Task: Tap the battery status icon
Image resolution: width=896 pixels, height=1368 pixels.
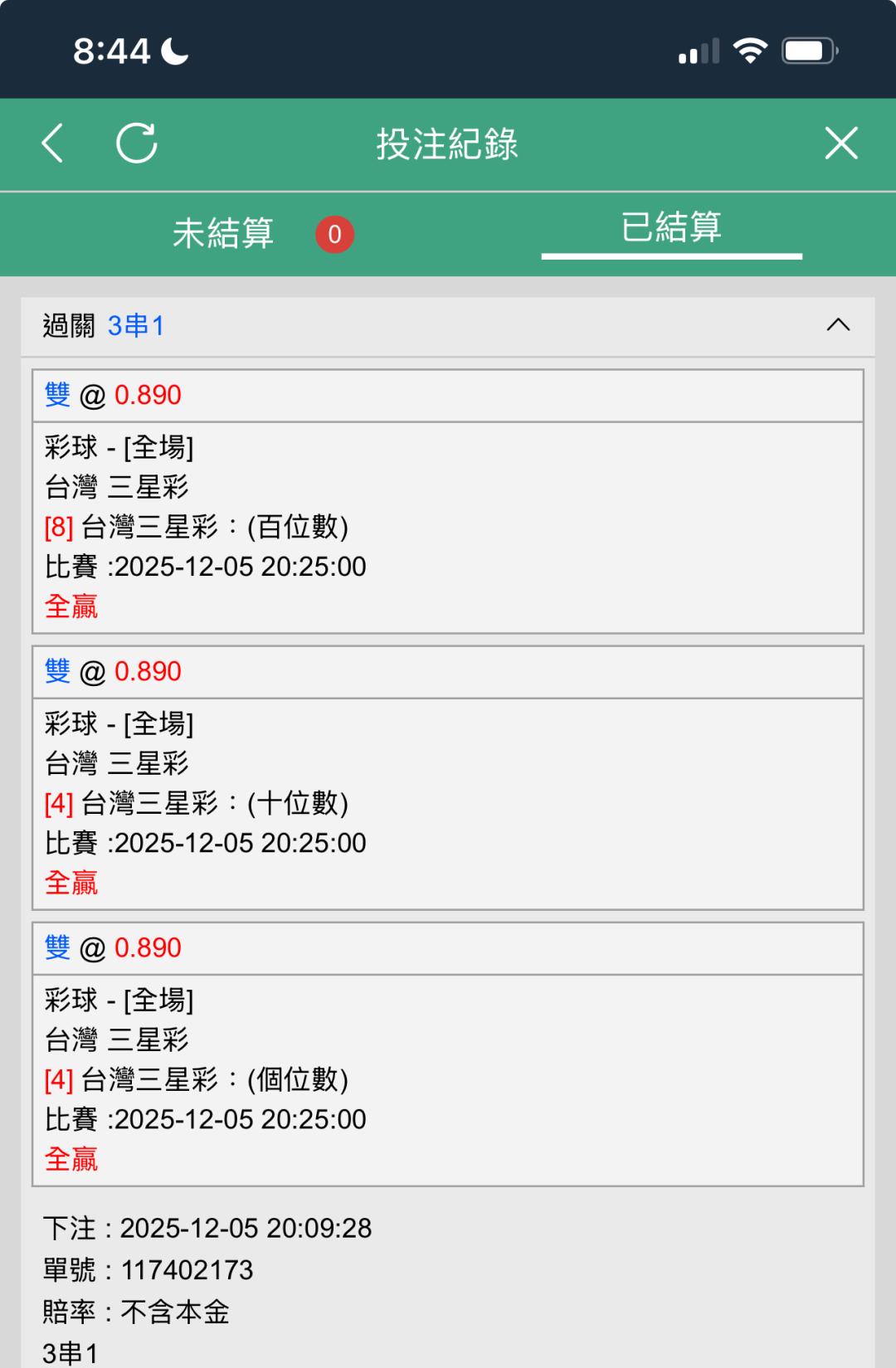Action: pos(810,51)
